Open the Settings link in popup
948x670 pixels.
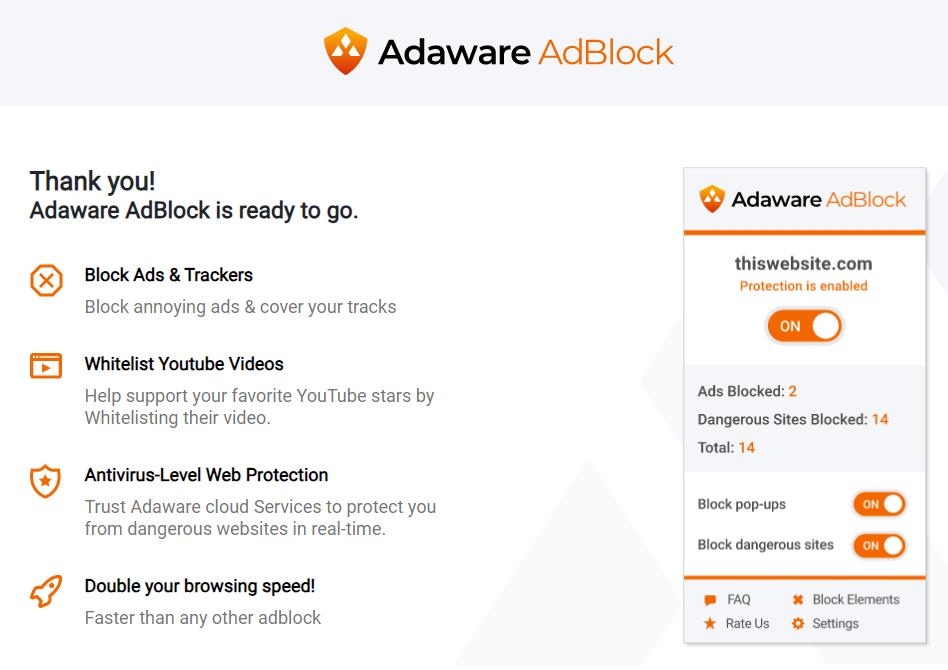(836, 623)
